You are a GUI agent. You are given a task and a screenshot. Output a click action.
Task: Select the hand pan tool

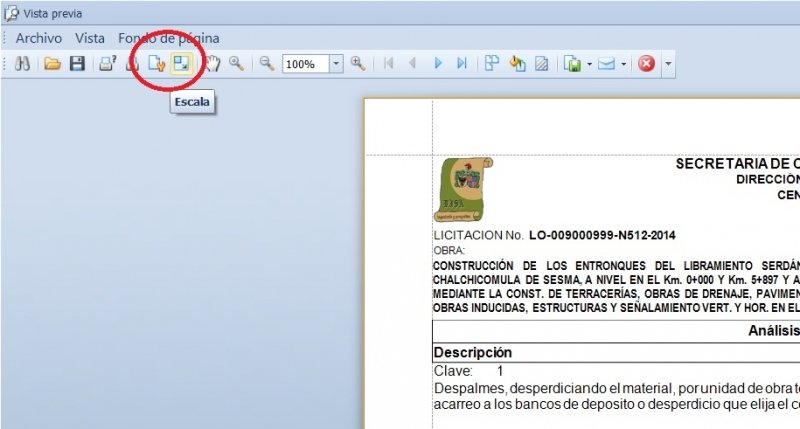(x=212, y=64)
